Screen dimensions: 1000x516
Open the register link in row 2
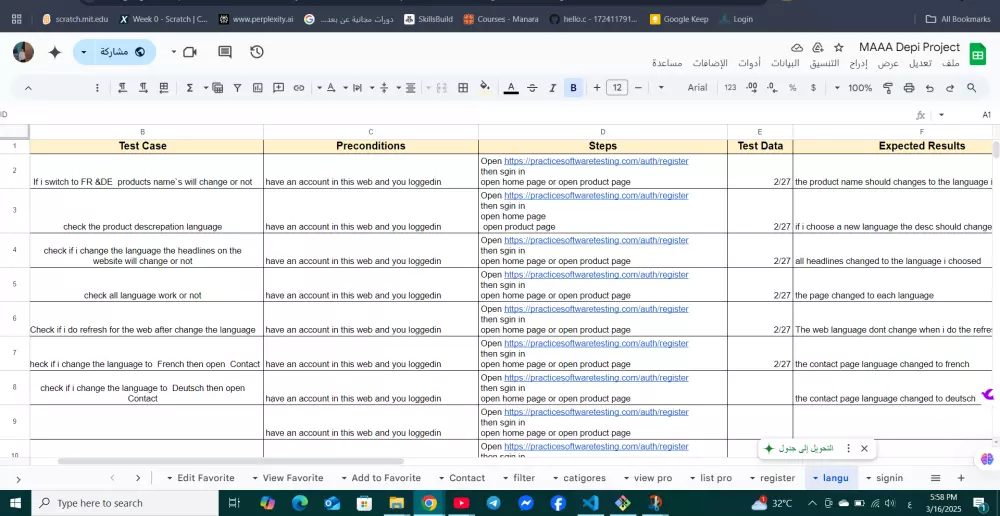click(x=596, y=160)
